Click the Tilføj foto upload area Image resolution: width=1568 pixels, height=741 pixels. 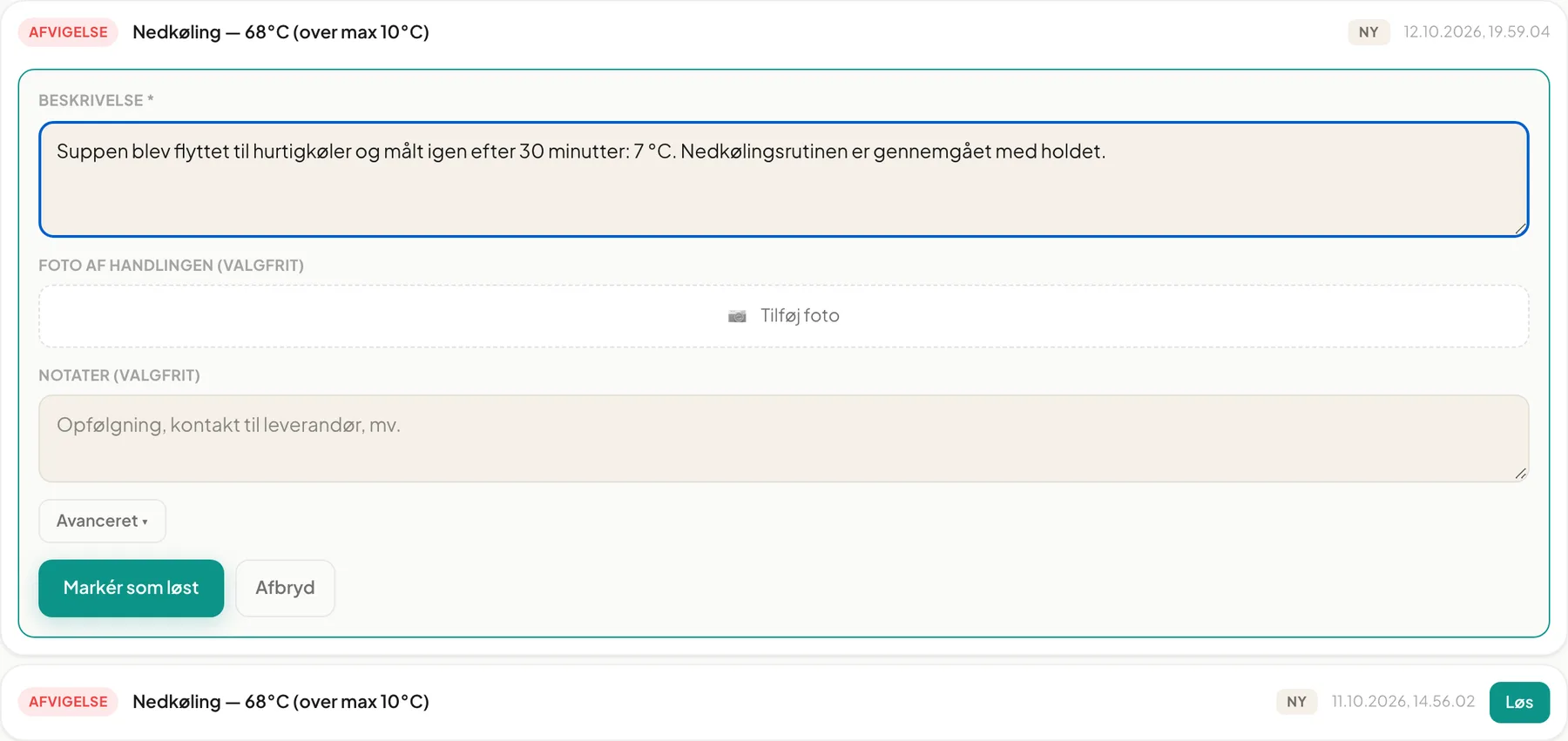click(x=783, y=316)
